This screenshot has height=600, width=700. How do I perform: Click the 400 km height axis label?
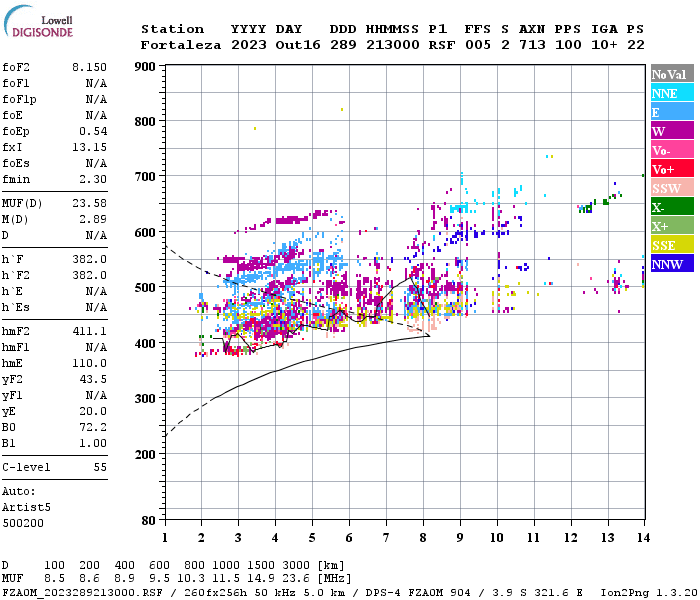point(145,343)
